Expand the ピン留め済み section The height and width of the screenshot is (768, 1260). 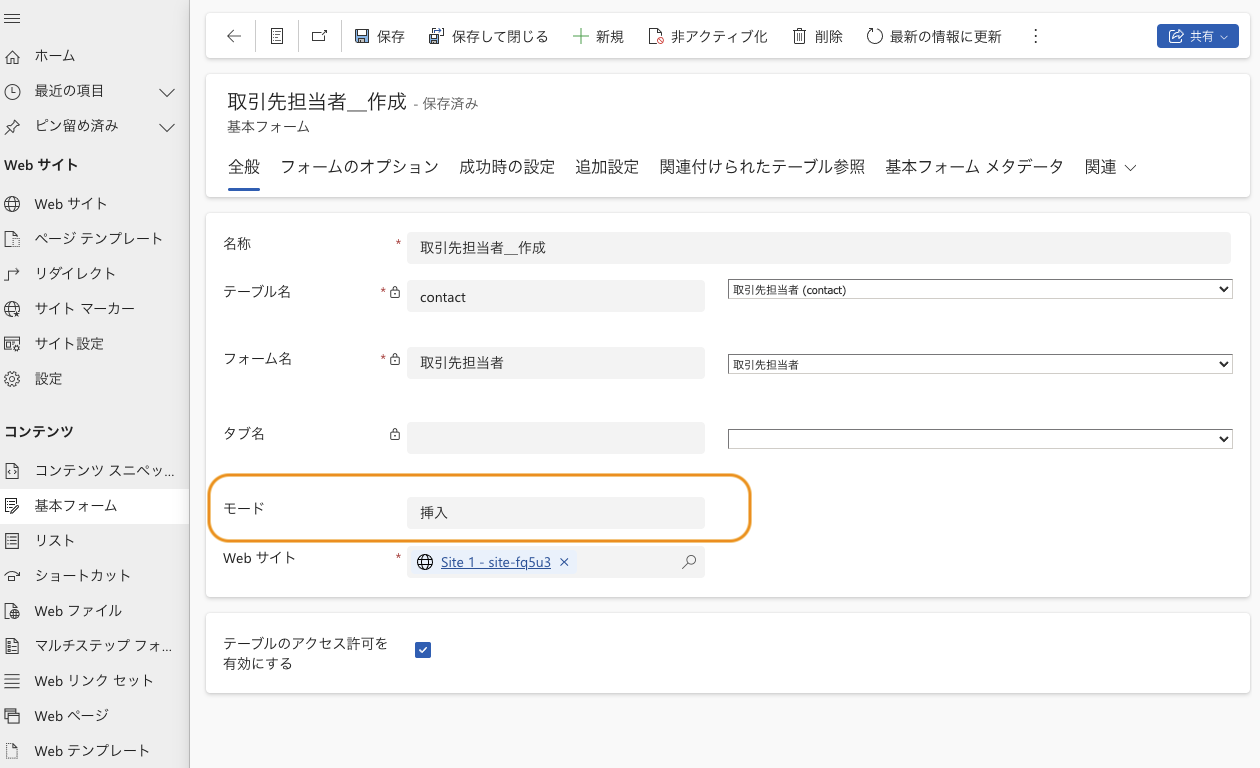[167, 127]
